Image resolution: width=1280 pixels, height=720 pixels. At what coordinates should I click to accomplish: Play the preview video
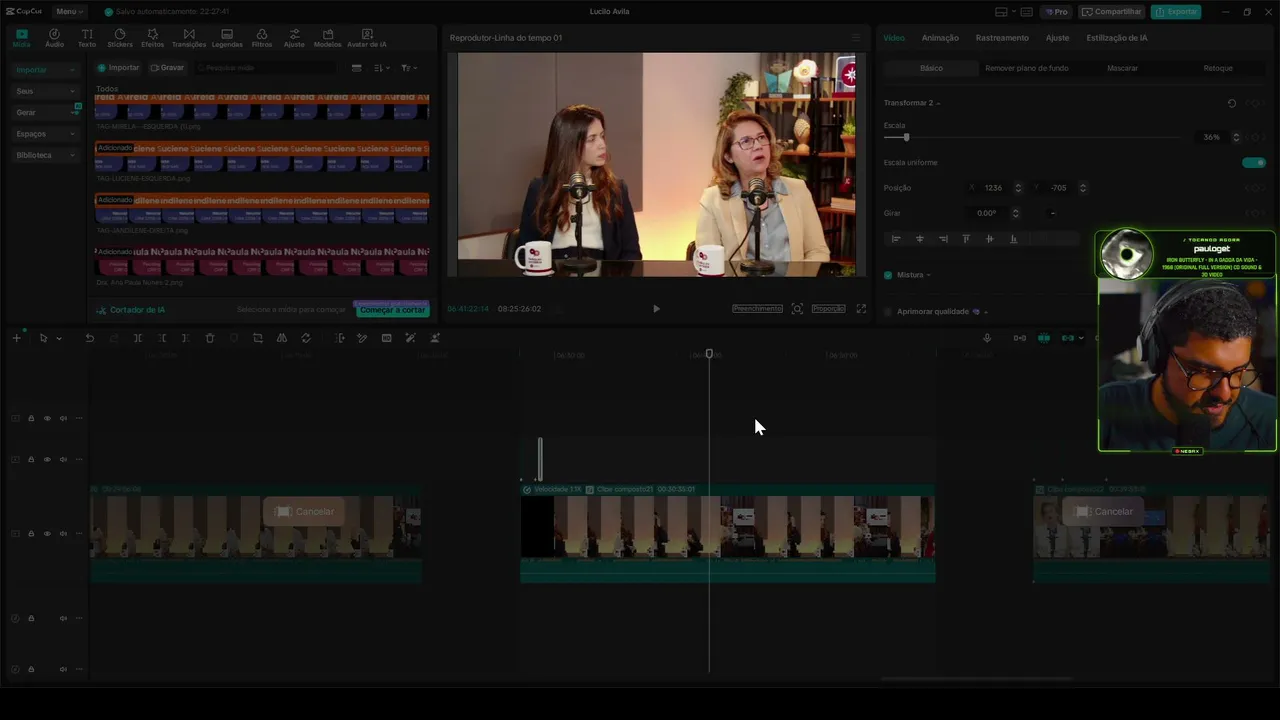pos(656,309)
